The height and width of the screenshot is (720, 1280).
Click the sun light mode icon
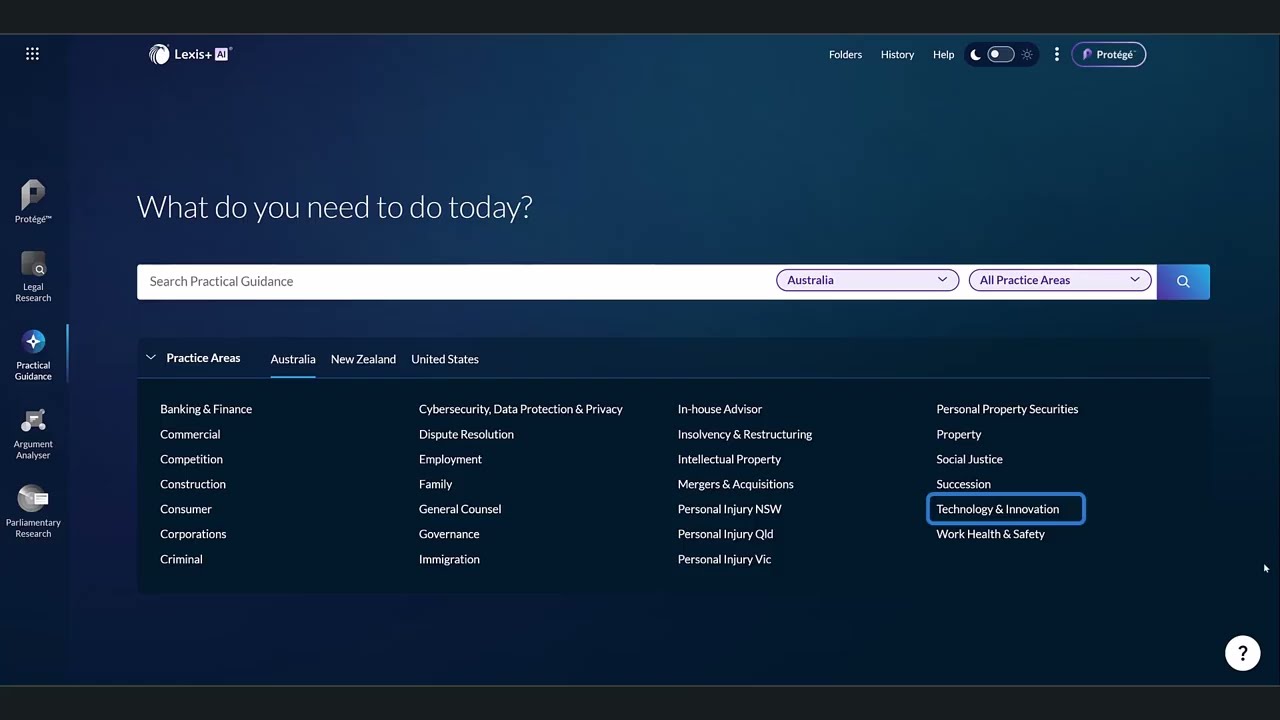tap(1027, 55)
